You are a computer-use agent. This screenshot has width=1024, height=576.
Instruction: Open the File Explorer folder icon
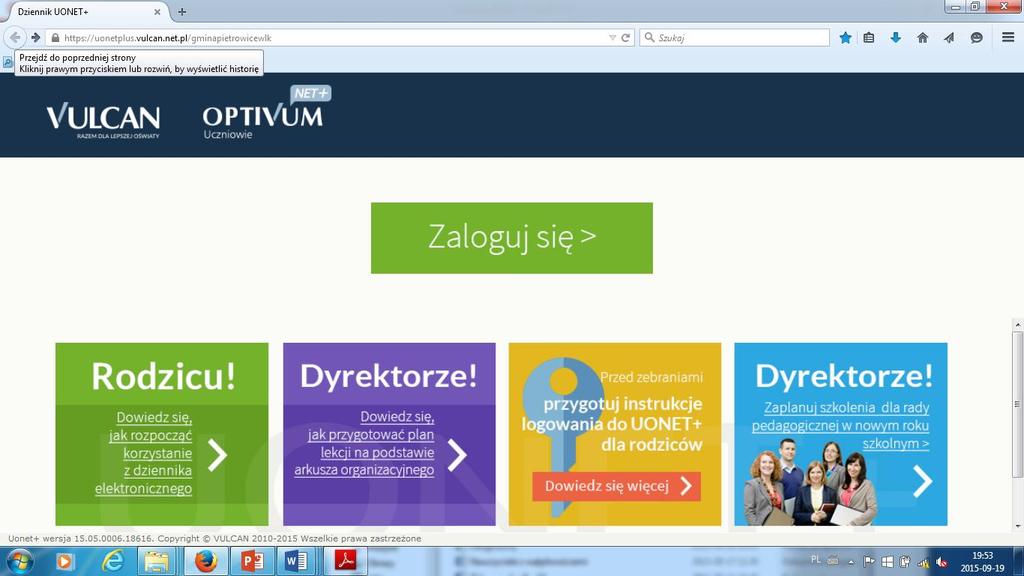(157, 562)
